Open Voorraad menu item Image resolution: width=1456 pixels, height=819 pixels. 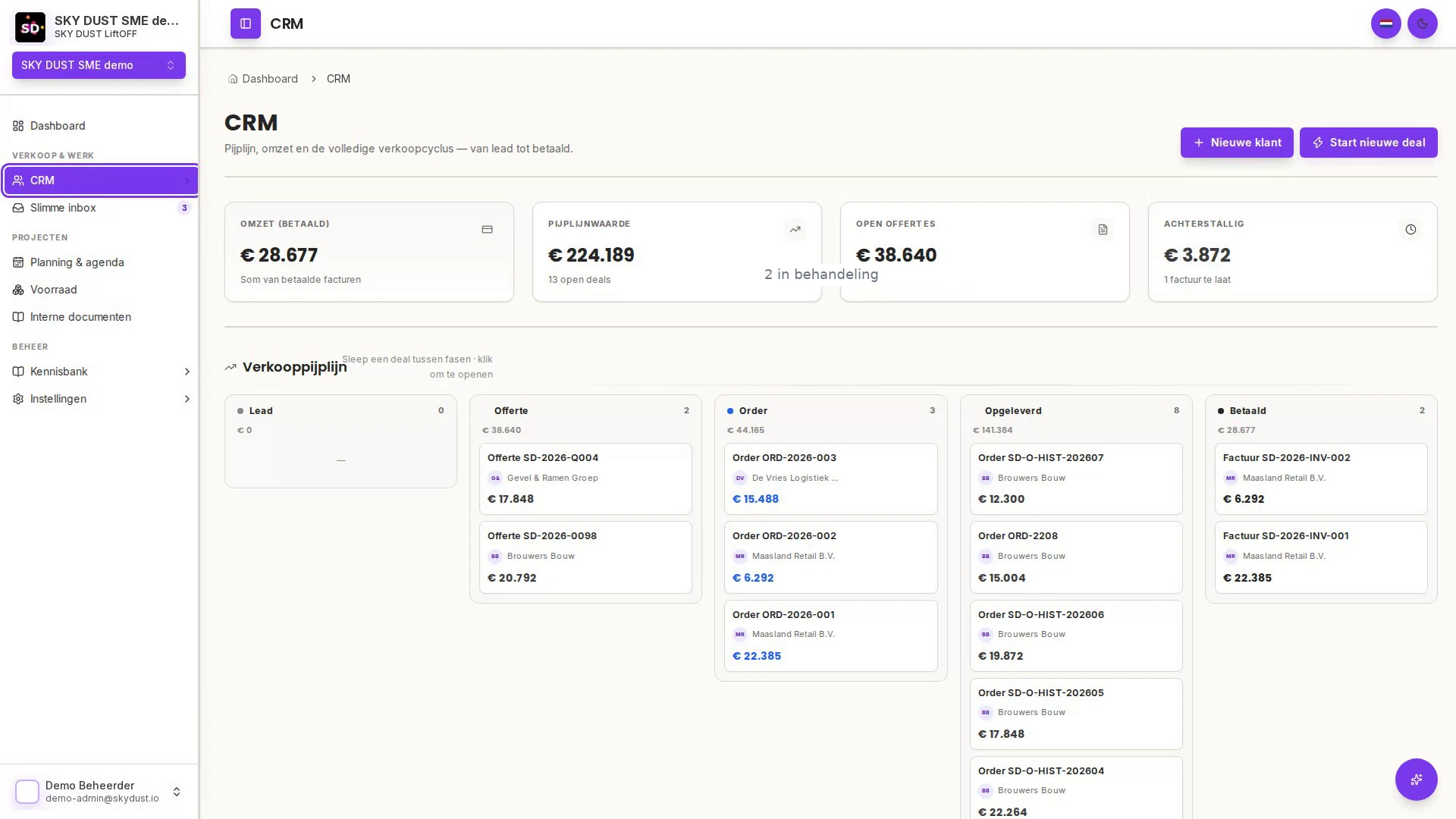pos(100,290)
